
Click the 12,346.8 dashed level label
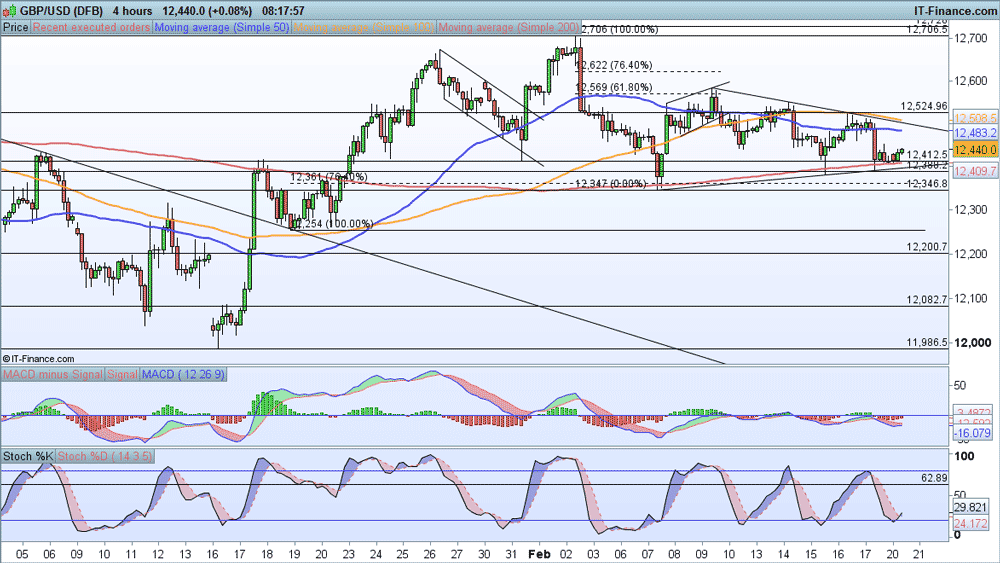coord(927,184)
